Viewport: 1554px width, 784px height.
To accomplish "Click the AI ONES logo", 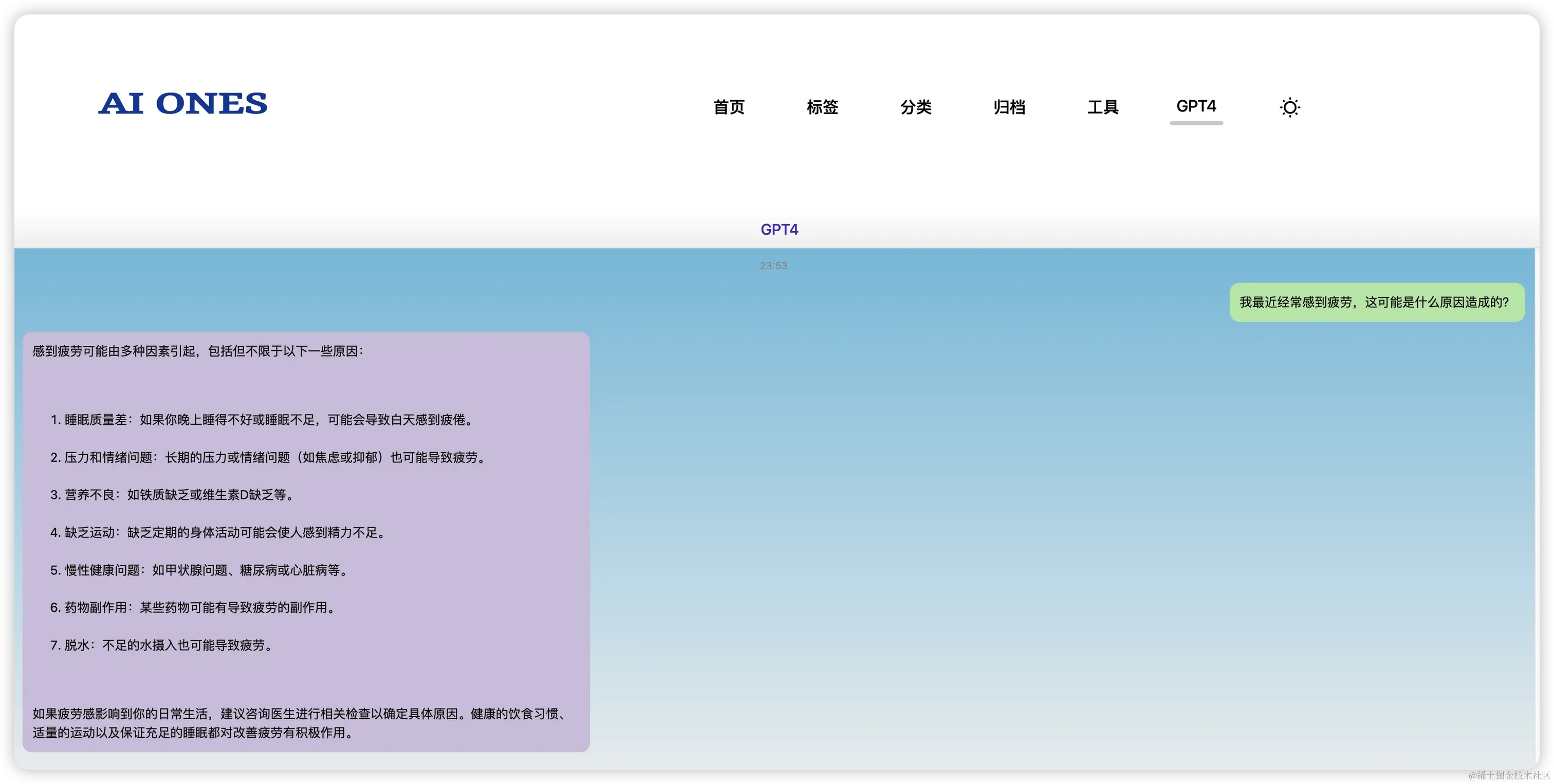I will click(x=183, y=104).
